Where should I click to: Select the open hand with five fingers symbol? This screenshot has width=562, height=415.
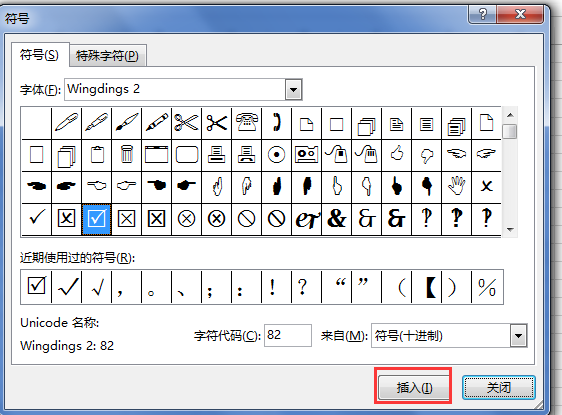[x=457, y=186]
